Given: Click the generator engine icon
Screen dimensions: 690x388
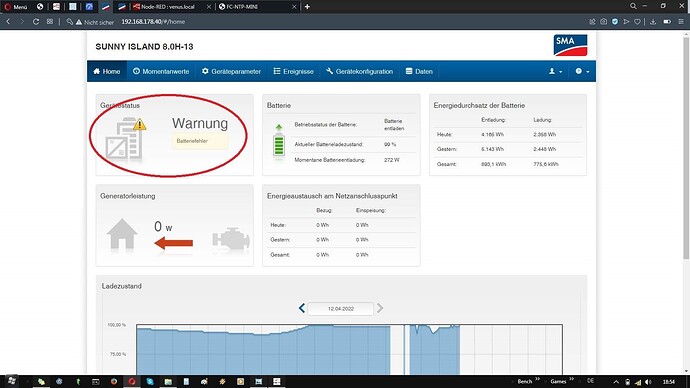Looking at the screenshot, I should pos(231,240).
